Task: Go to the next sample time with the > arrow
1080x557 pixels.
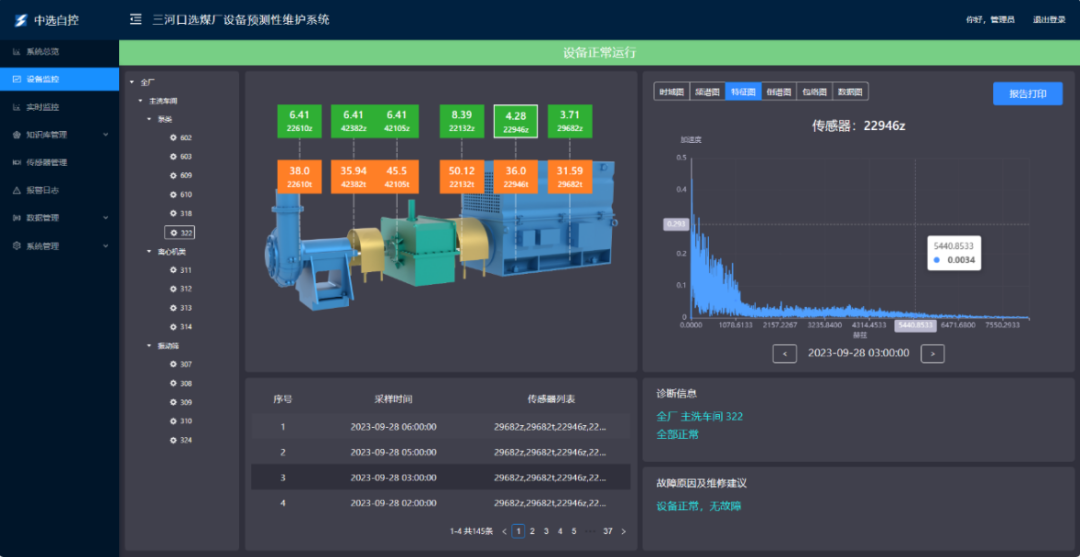Action: click(932, 353)
